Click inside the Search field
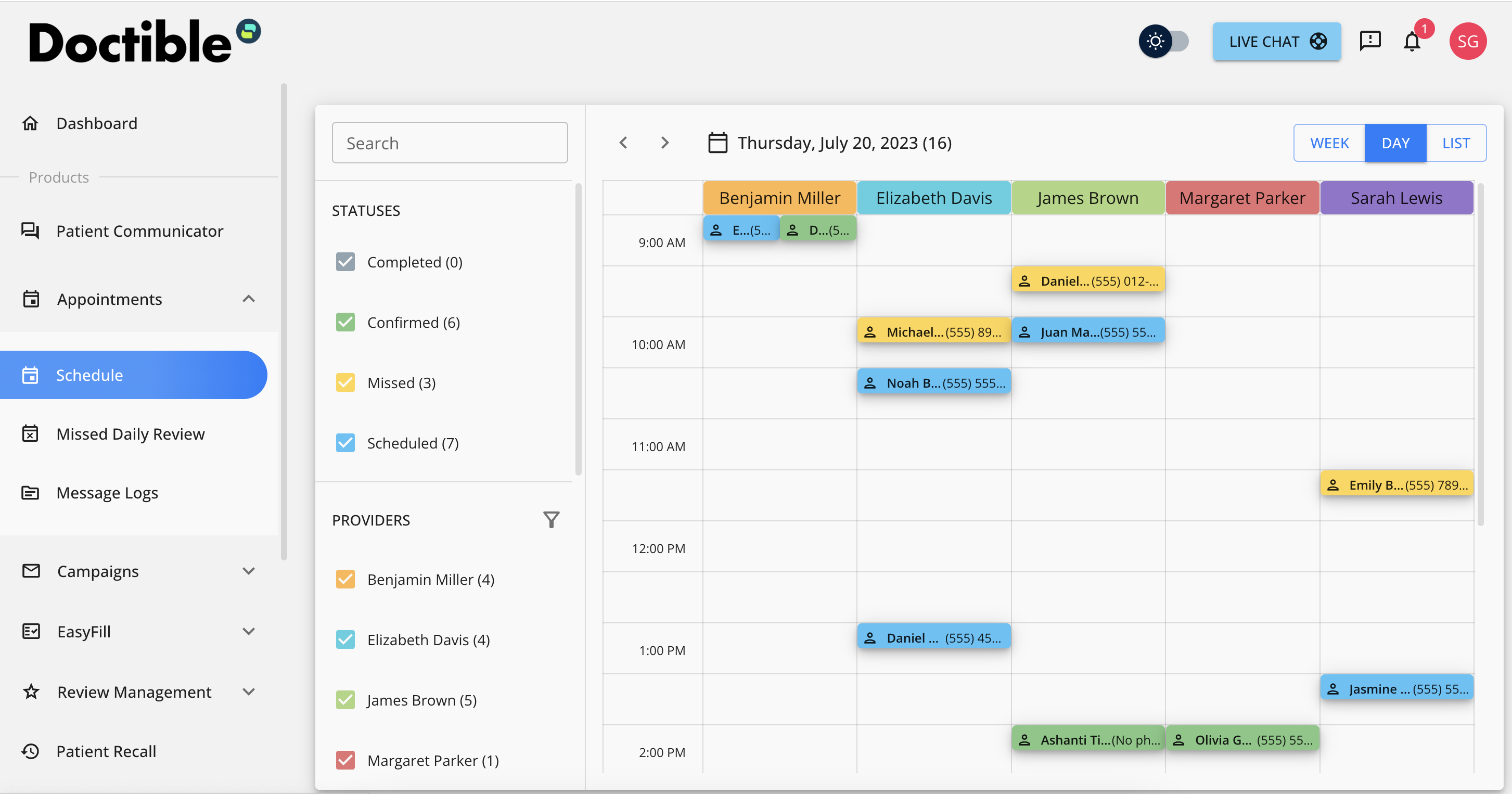This screenshot has height=794, width=1512. 450,142
